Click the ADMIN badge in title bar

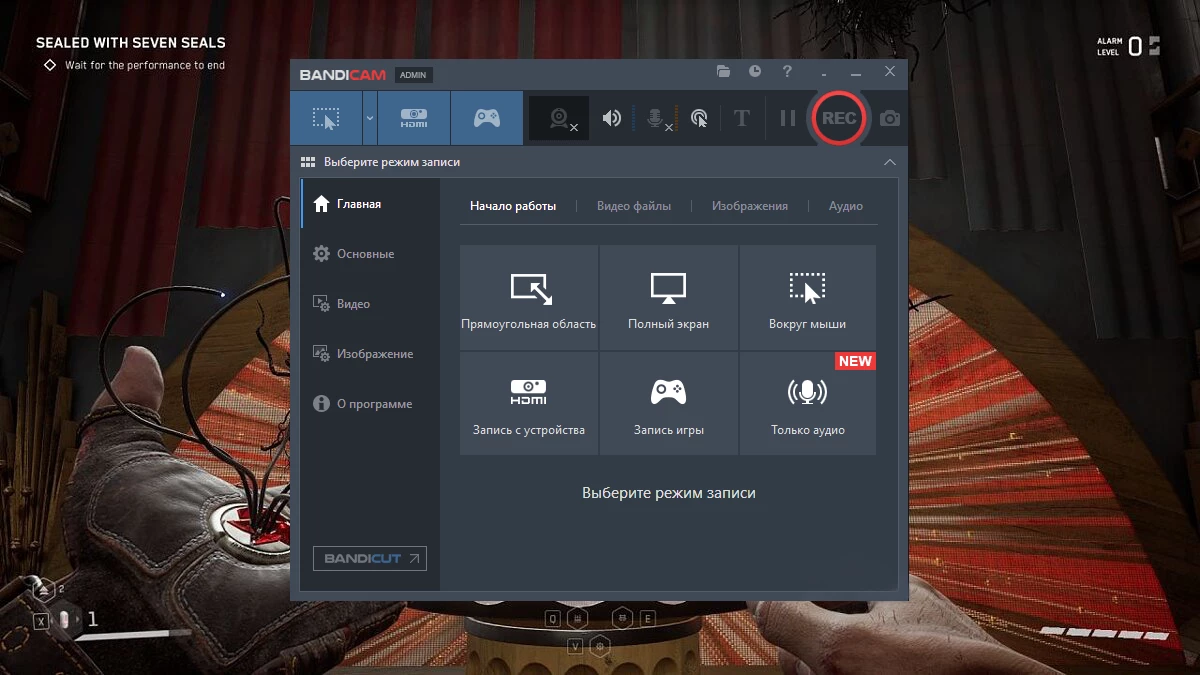point(413,75)
